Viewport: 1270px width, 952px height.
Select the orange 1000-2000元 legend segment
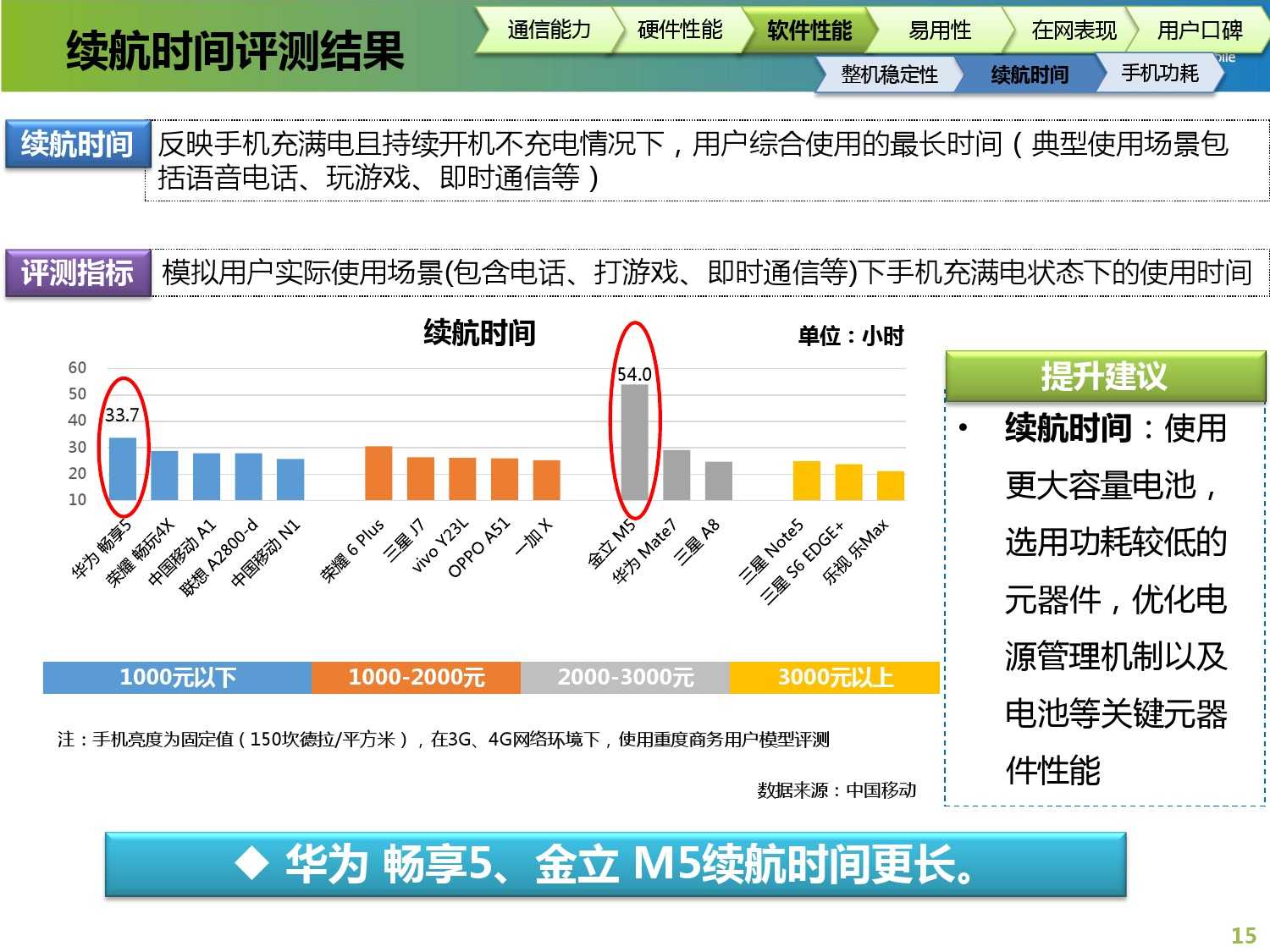416,677
